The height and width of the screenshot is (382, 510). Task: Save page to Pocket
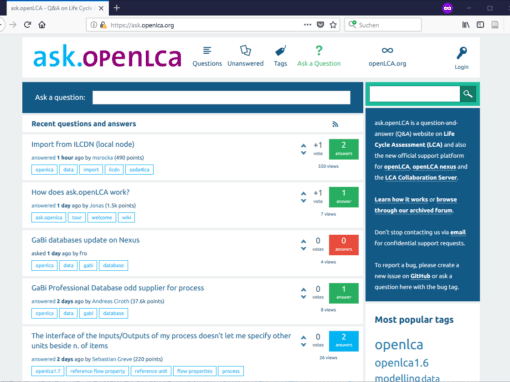coord(320,25)
